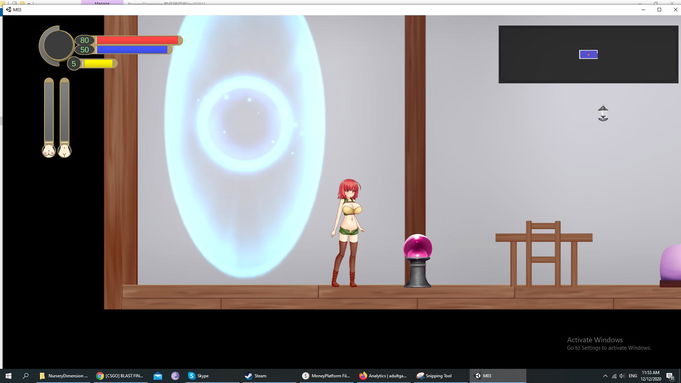Screen dimensions: 681x383
Task: Click the wooden chair at the table
Action: pyautogui.click(x=543, y=253)
